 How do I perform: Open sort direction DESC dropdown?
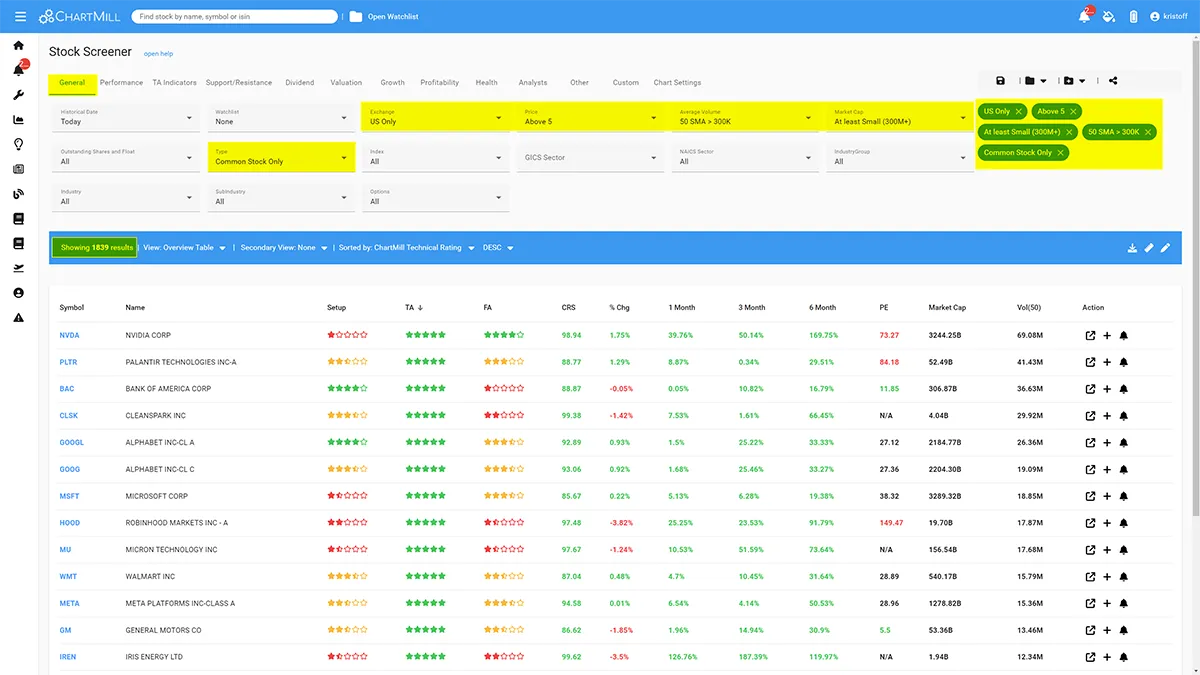(498, 248)
